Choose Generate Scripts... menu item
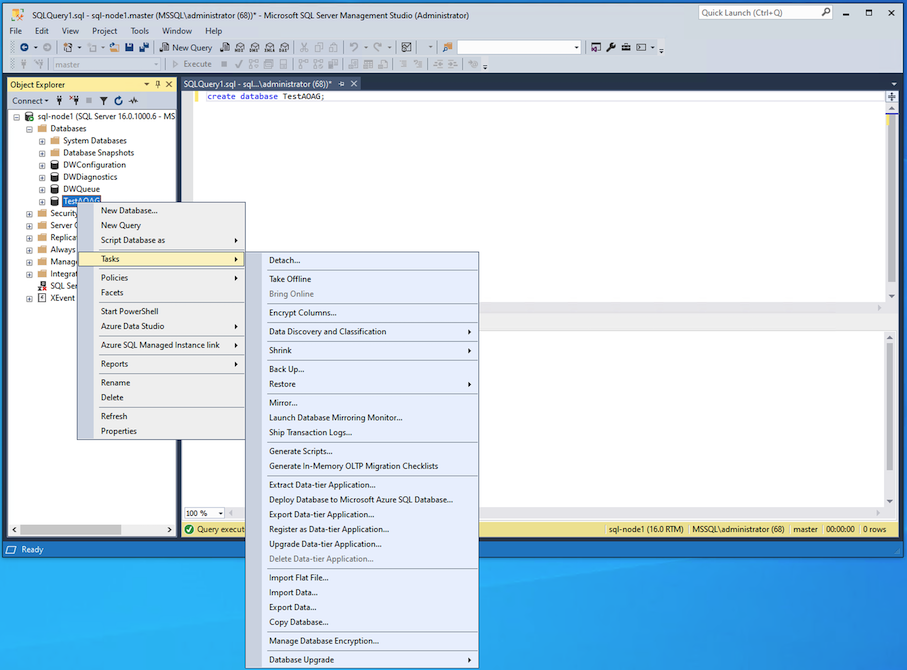Image resolution: width=907 pixels, height=670 pixels. coord(362,451)
